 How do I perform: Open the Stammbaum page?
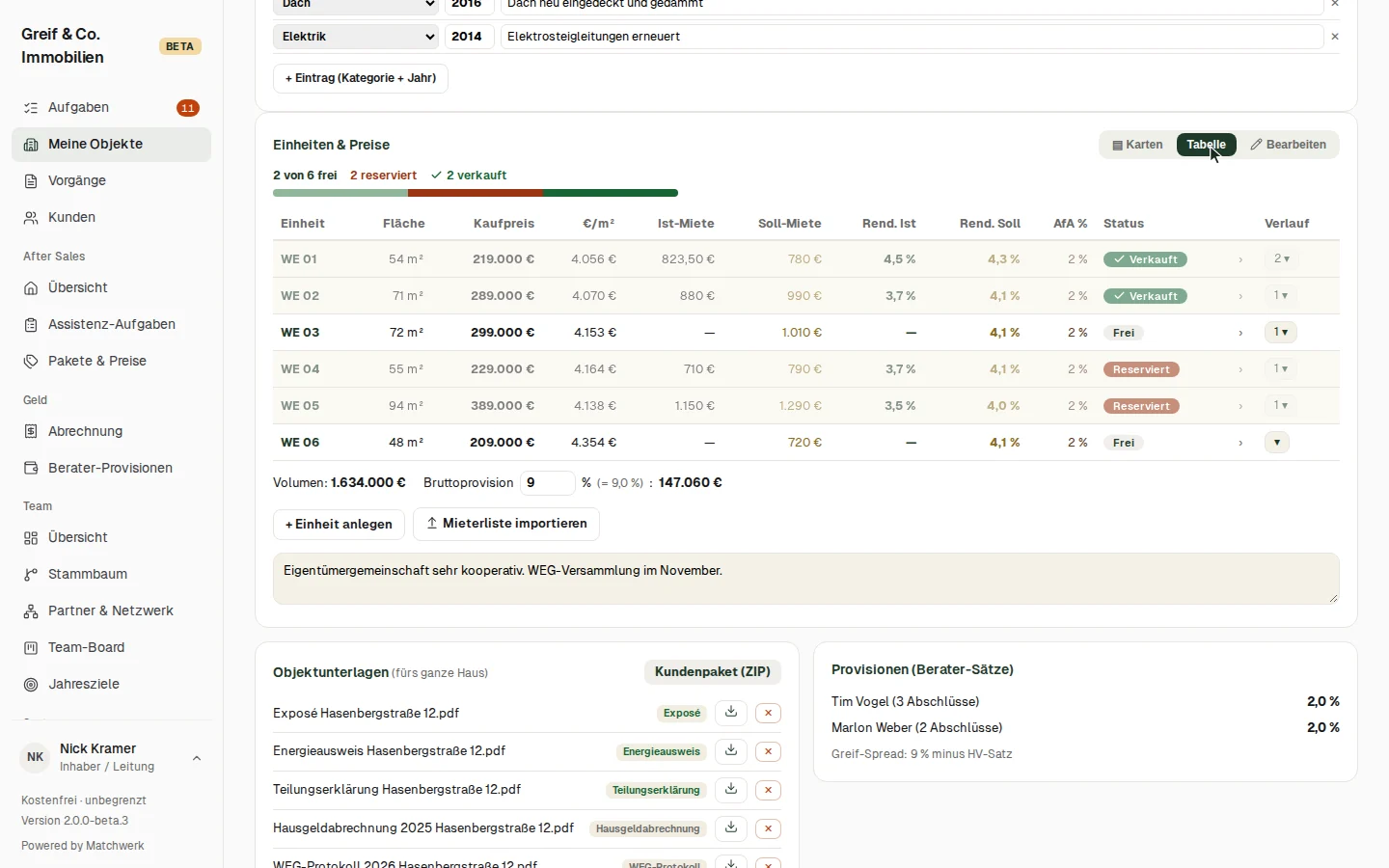click(111, 575)
